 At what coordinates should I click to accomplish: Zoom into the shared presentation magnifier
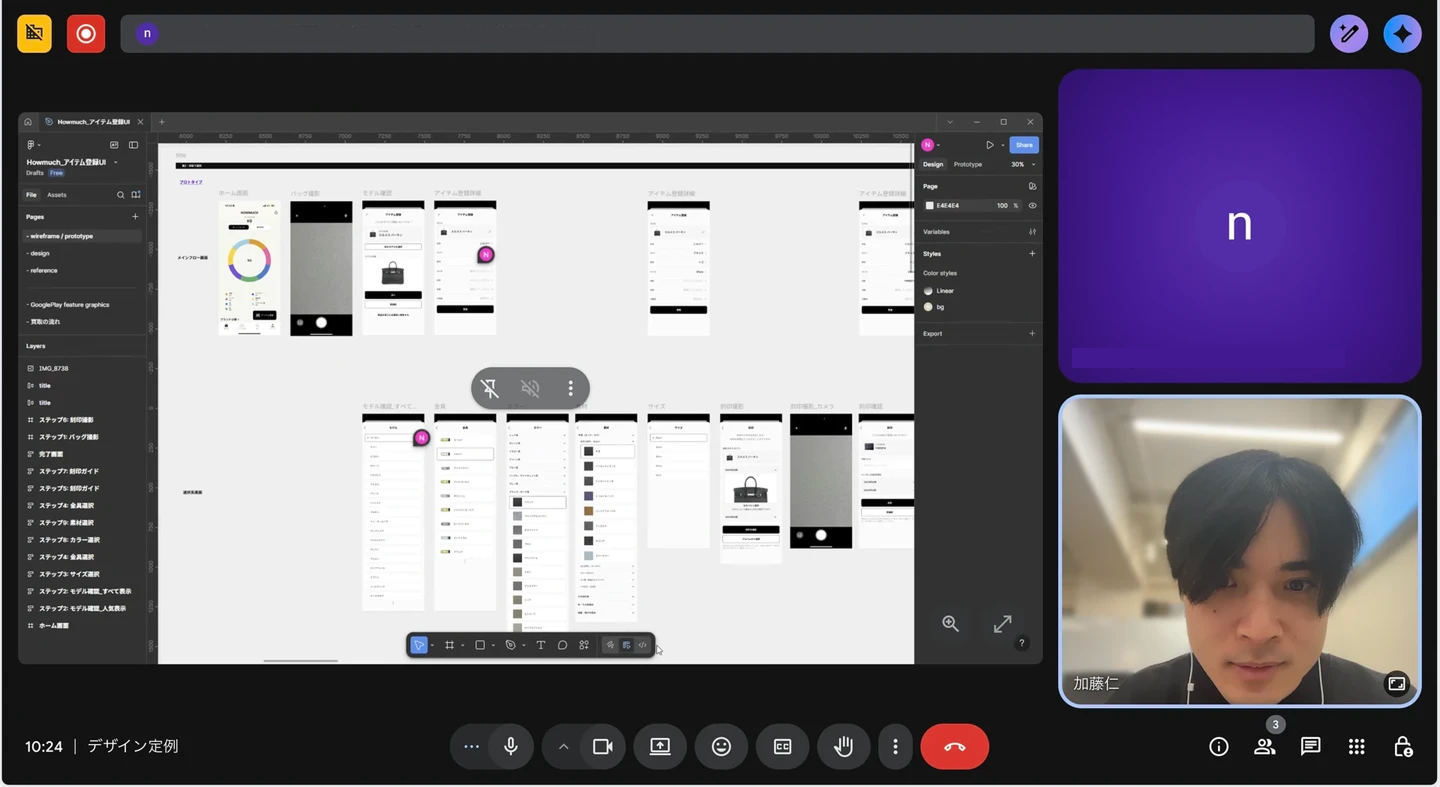[x=950, y=624]
